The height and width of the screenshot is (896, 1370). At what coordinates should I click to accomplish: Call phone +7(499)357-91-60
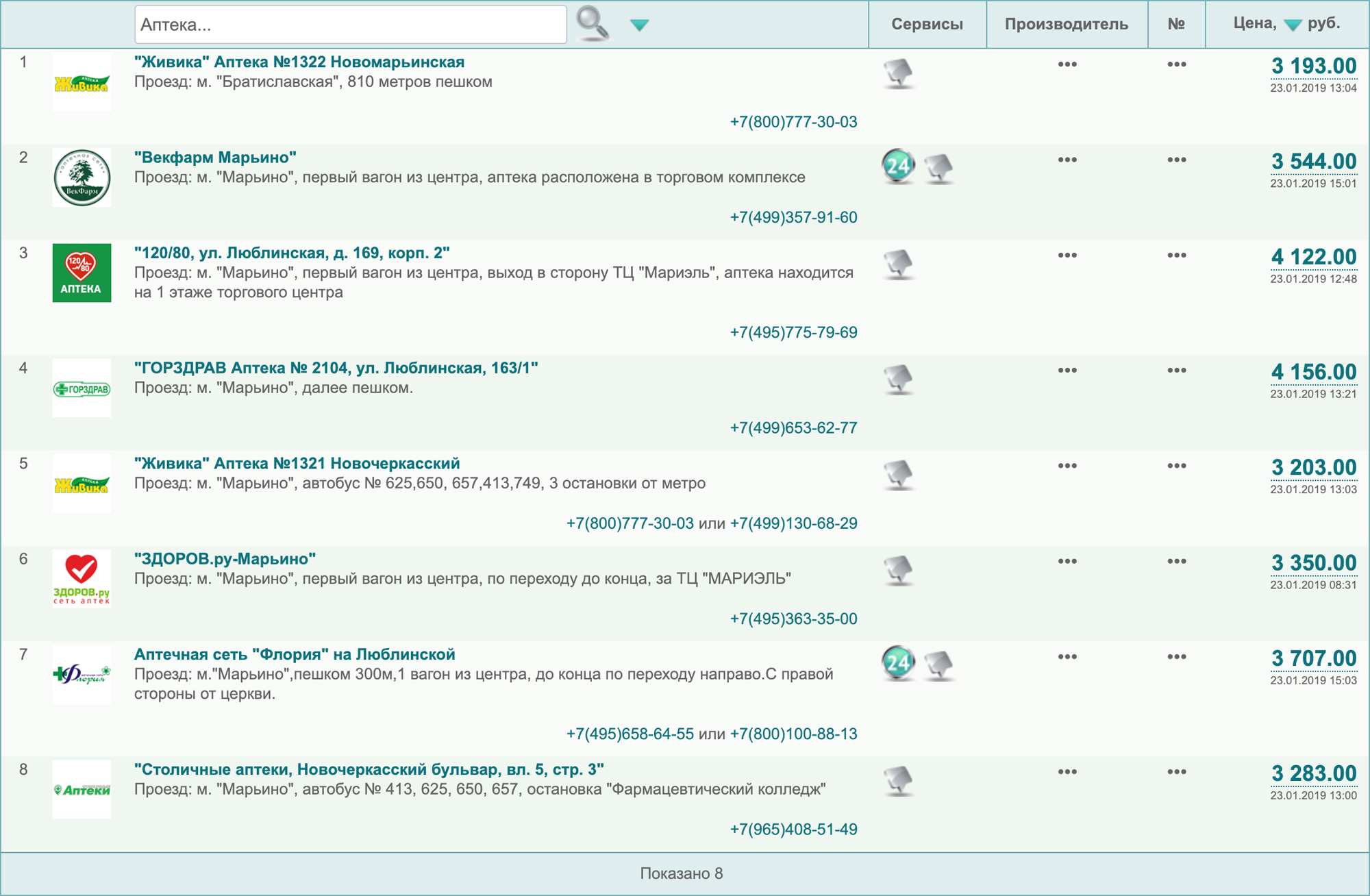[x=793, y=217]
